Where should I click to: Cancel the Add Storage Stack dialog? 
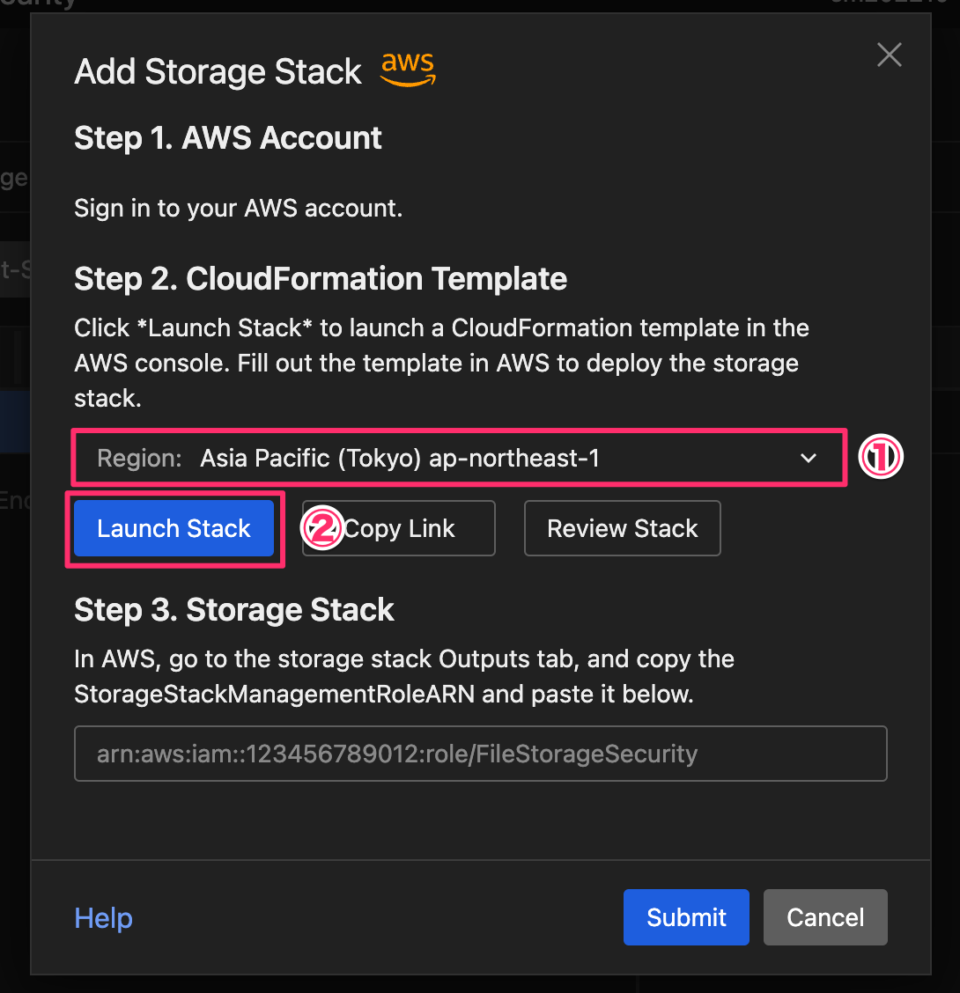click(x=825, y=917)
